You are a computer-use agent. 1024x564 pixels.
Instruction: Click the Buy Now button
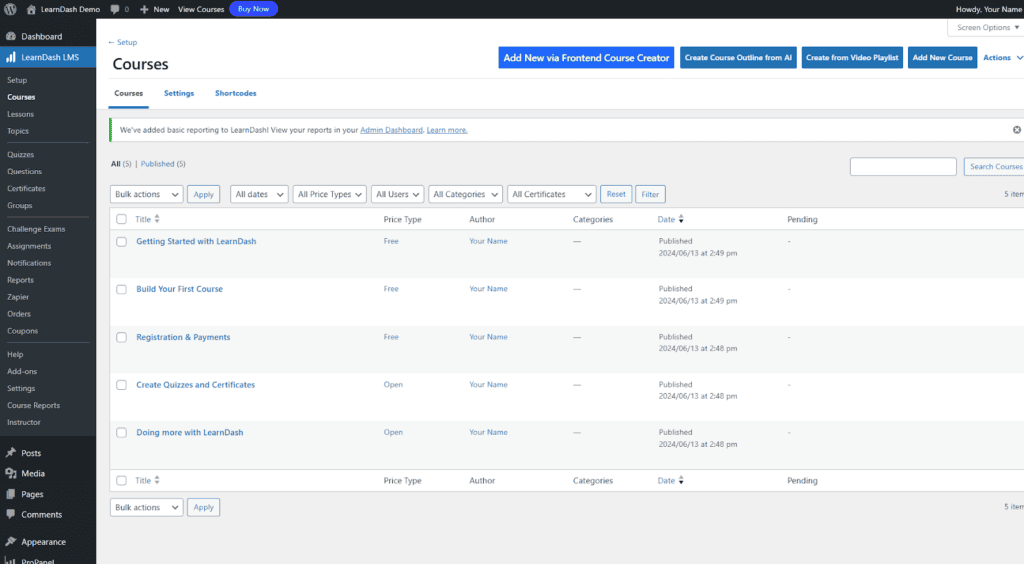coord(253,9)
